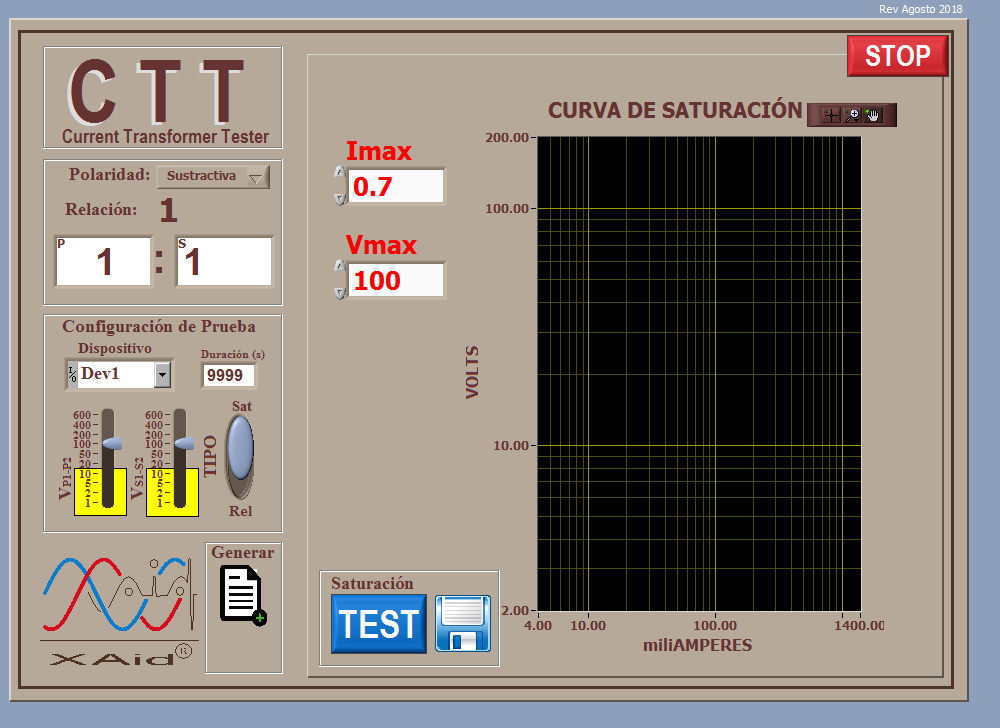
Task: Start the Saturación TEST button
Action: [378, 624]
